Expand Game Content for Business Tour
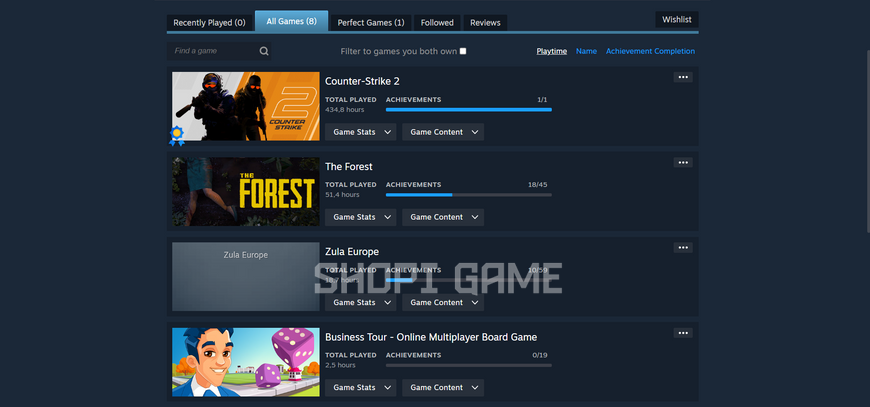Viewport: 870px width, 407px height. [443, 388]
